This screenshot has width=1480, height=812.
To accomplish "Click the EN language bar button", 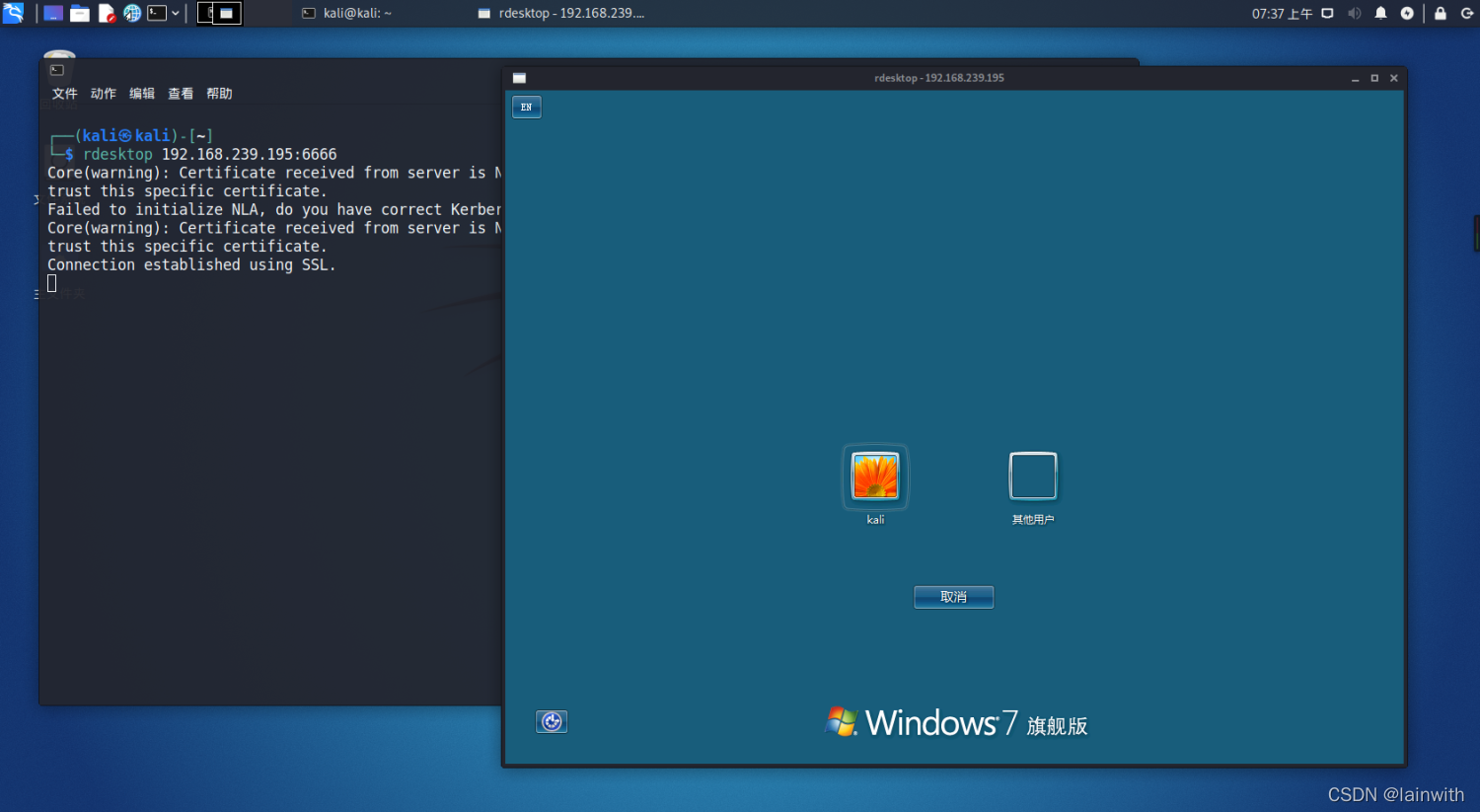I will pos(527,107).
